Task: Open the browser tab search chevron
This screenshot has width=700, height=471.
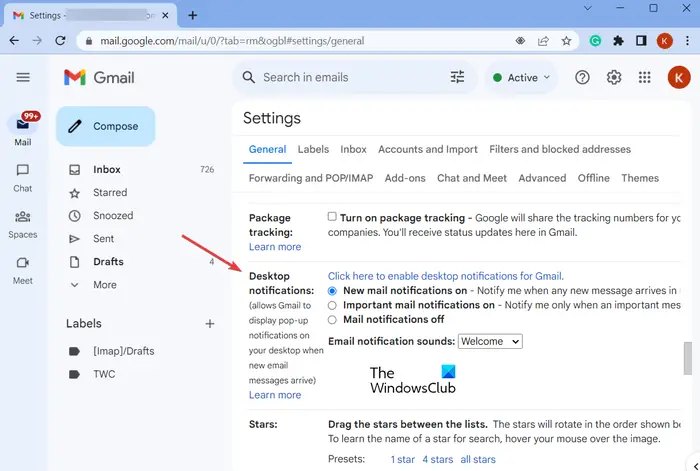Action: (x=588, y=8)
